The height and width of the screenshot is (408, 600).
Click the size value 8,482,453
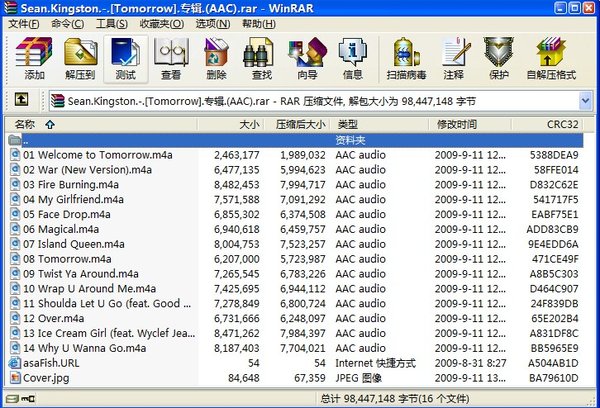click(236, 184)
